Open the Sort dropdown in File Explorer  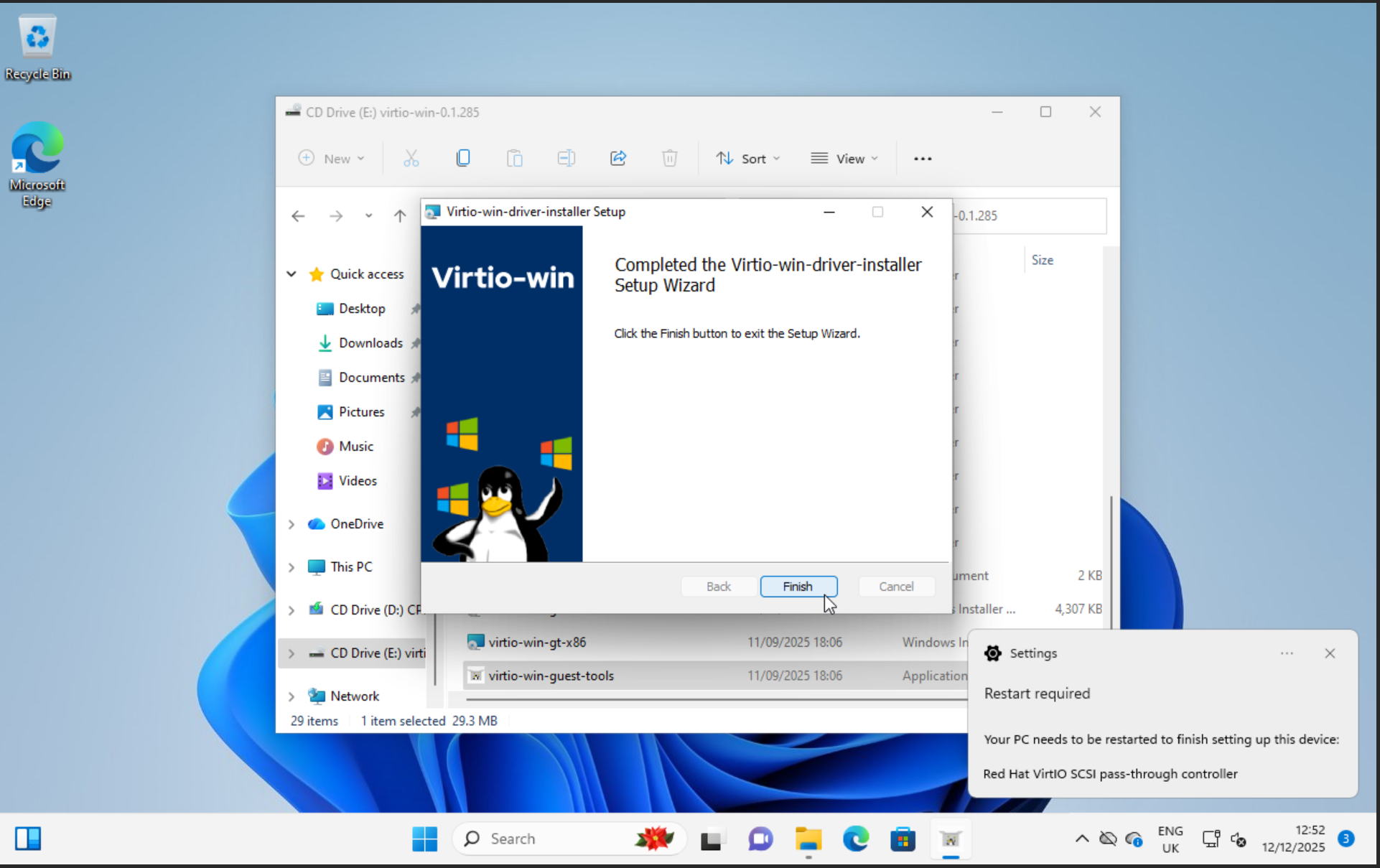tap(747, 159)
